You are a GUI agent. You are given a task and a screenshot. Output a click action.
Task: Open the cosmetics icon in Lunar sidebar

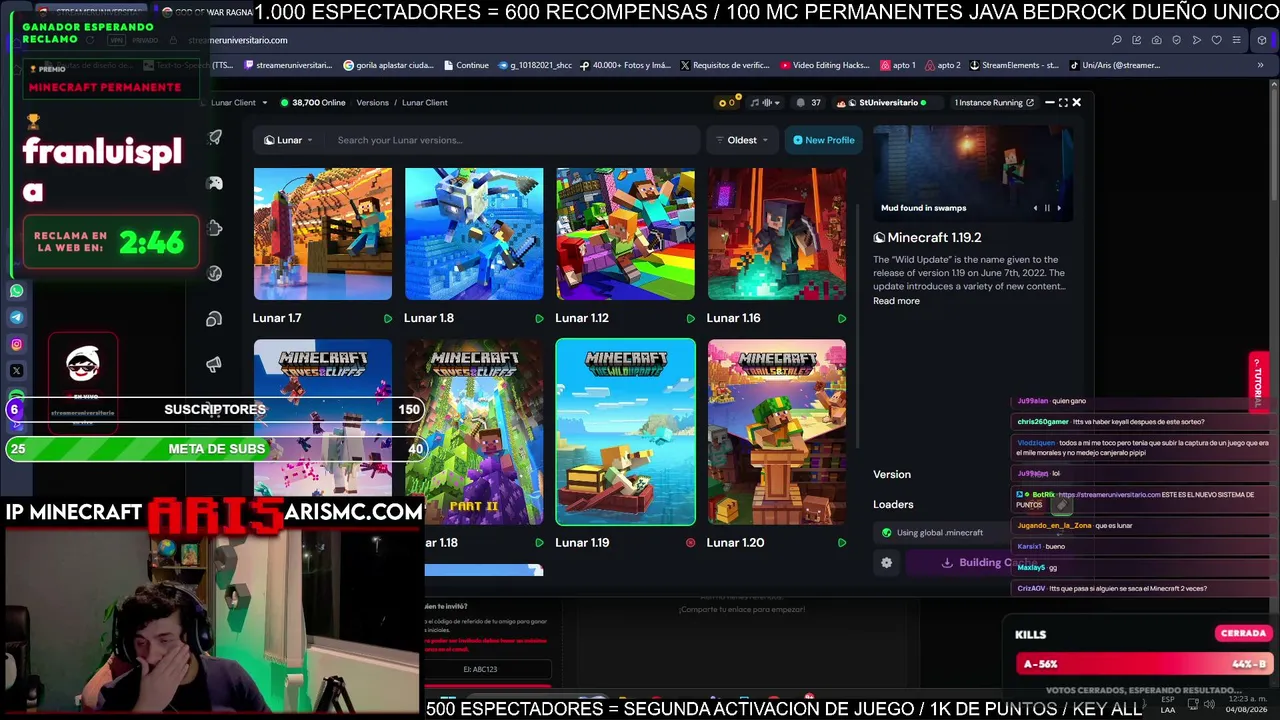point(214,319)
